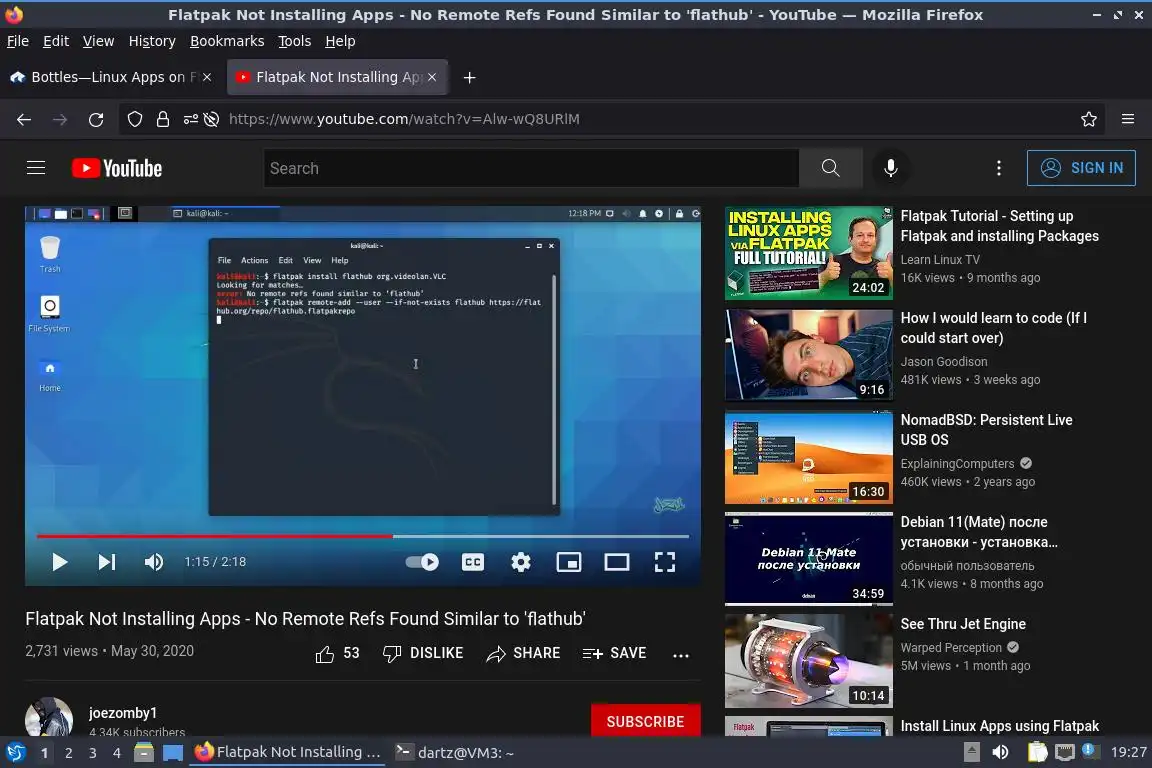Go to YouTube home via logo
This screenshot has width=1152, height=768.
tap(117, 168)
